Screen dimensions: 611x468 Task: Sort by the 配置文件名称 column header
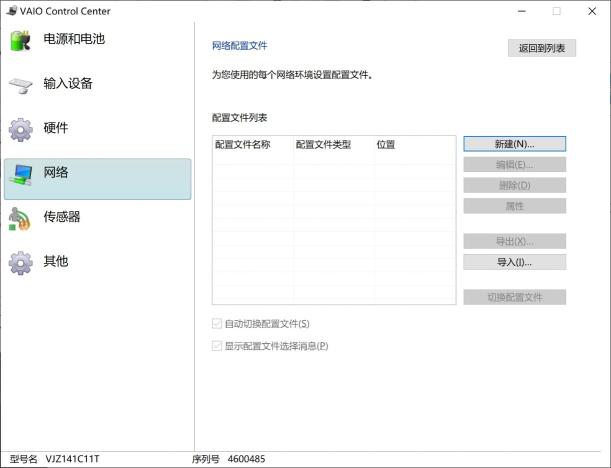click(x=253, y=145)
